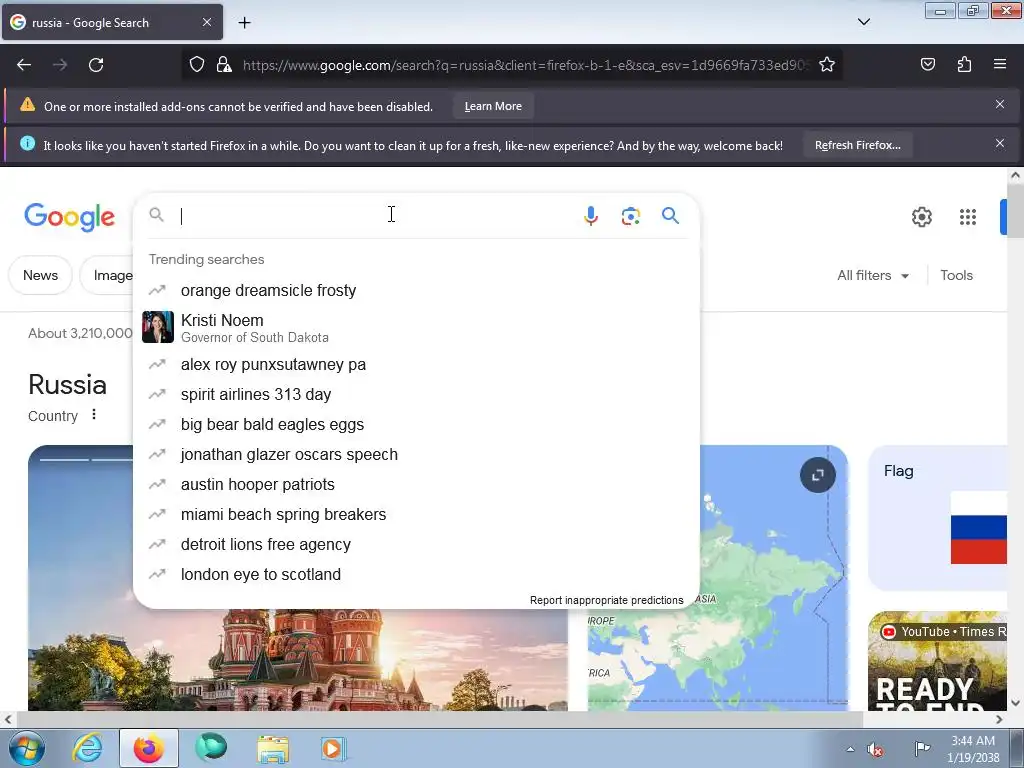Expand the list all tabs chevron

coord(864,22)
